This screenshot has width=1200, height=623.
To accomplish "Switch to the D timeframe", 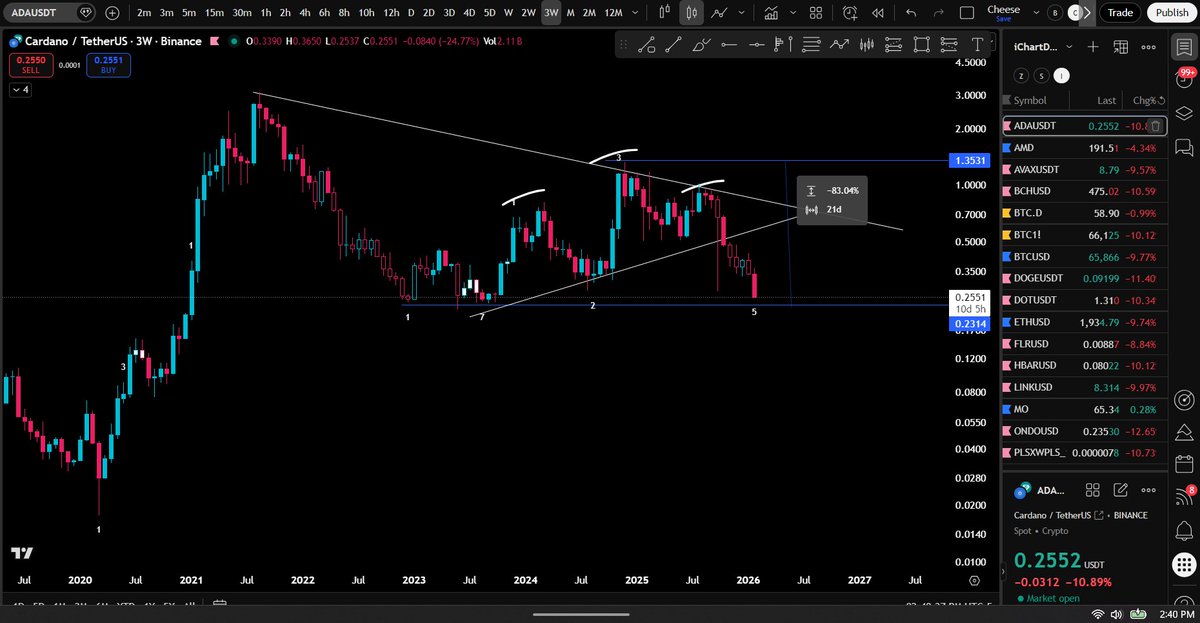I will click(x=411, y=13).
